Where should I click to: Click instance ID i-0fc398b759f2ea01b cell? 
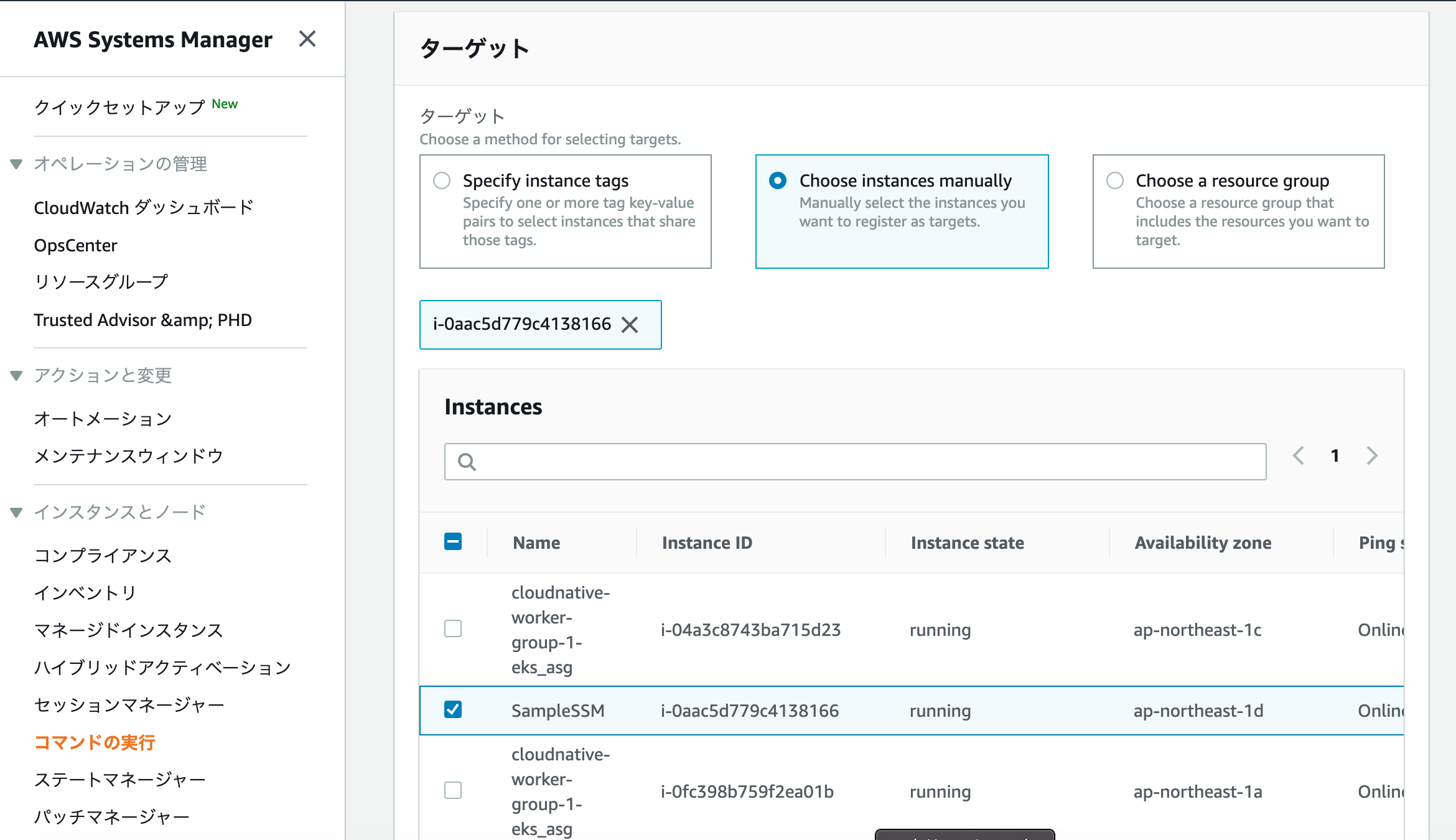click(x=747, y=791)
